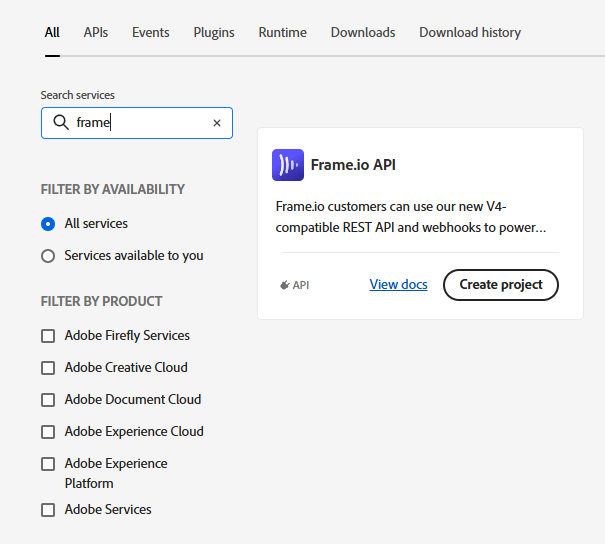Switch to the APIs tab
Viewport: 605px width, 544px height.
(x=96, y=32)
